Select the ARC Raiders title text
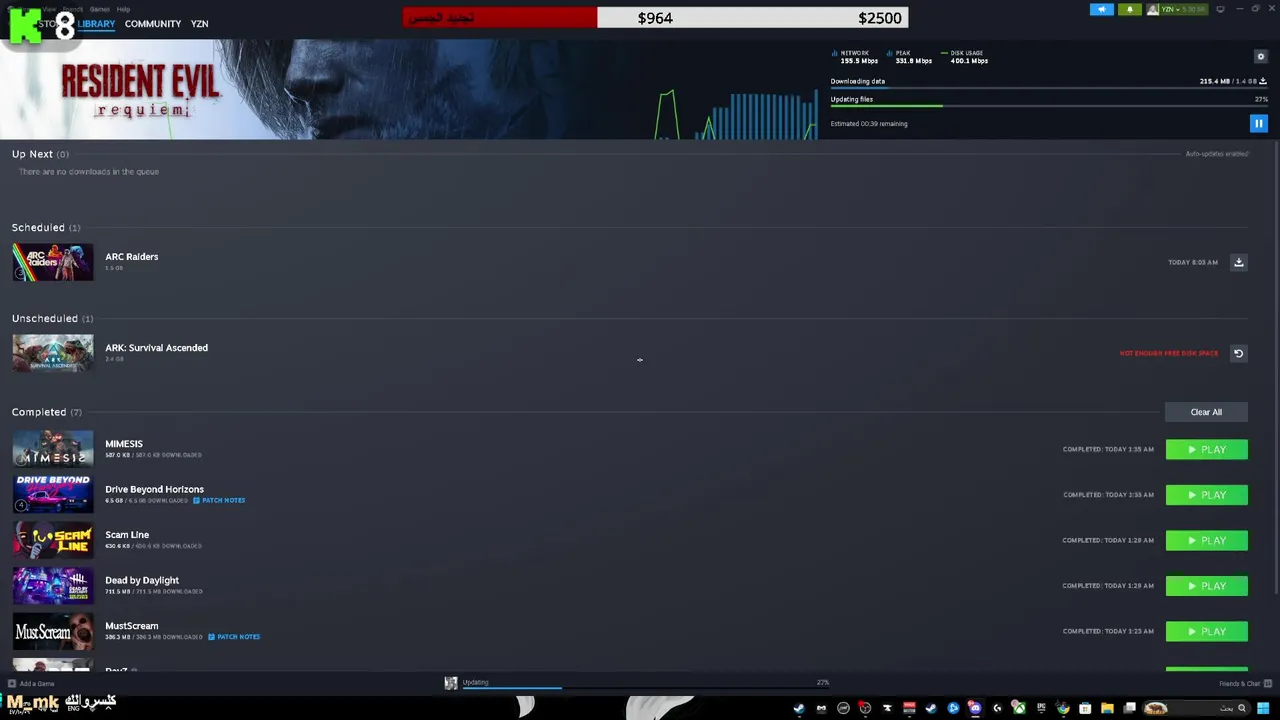Screen dimensions: 1280x720 pos(132,257)
